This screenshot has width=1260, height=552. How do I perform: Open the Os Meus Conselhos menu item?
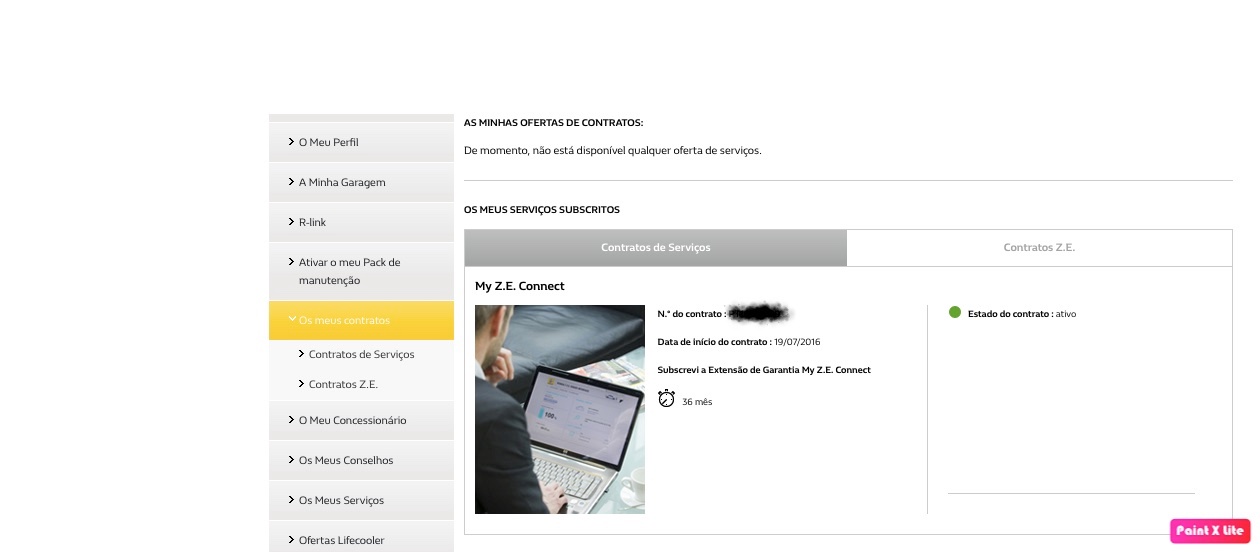(346, 460)
